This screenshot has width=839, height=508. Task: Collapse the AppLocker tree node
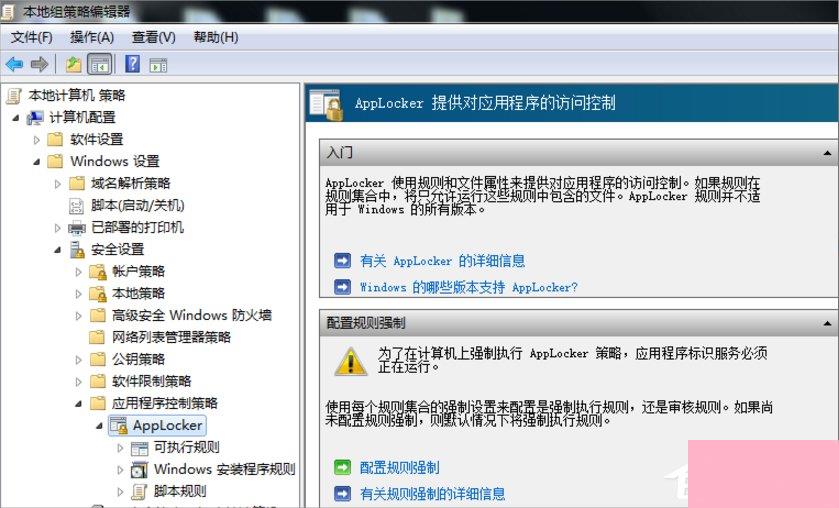click(100, 426)
